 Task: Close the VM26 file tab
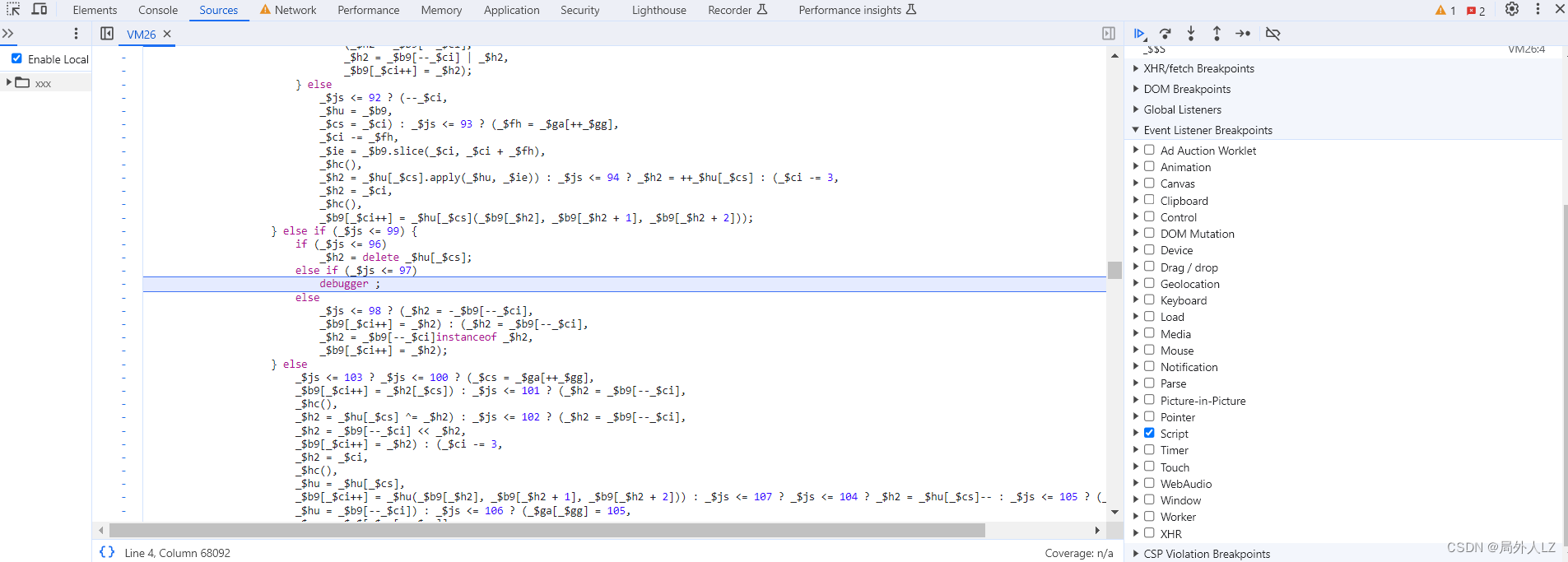(167, 34)
